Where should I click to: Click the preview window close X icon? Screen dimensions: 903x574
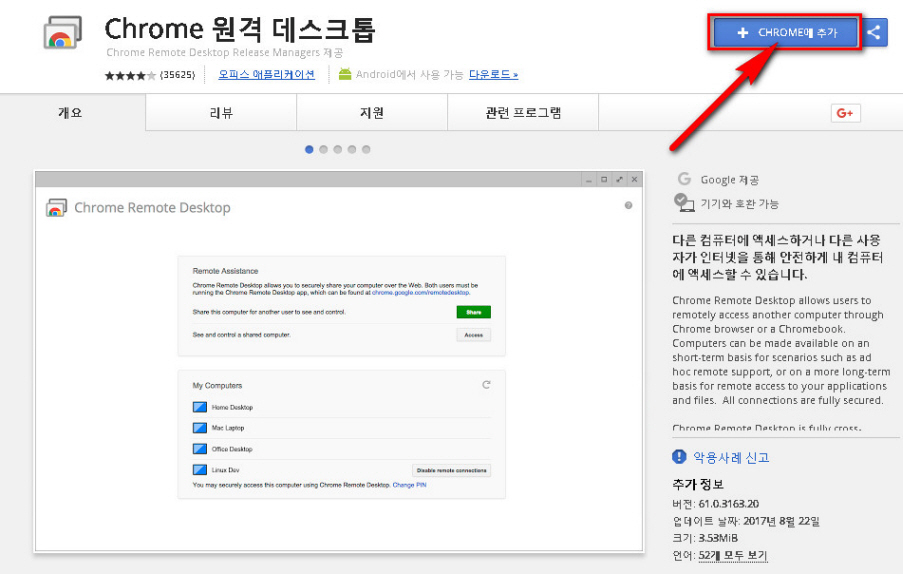pyautogui.click(x=634, y=180)
